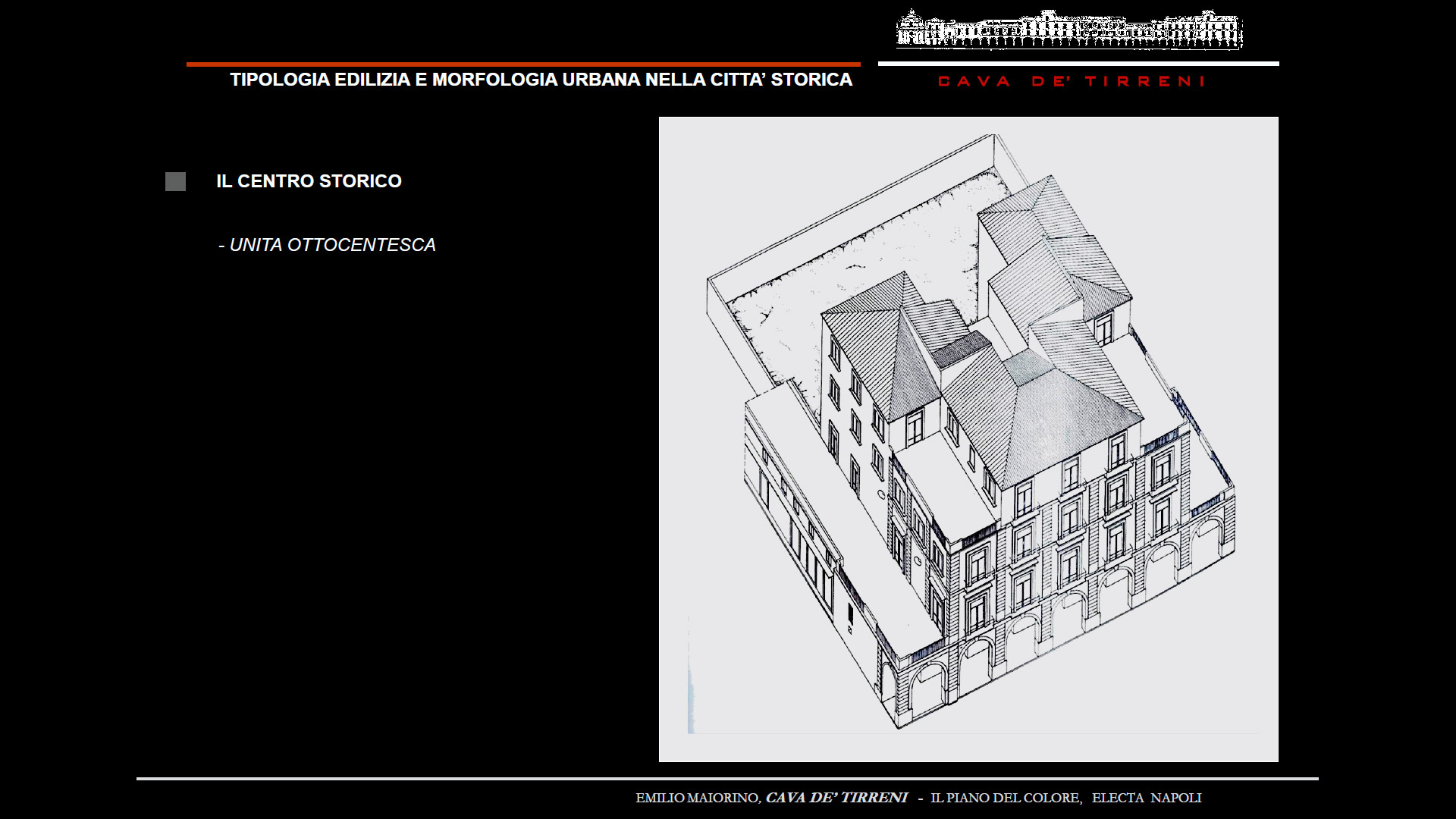Click the gray square bullet icon

coord(175,182)
